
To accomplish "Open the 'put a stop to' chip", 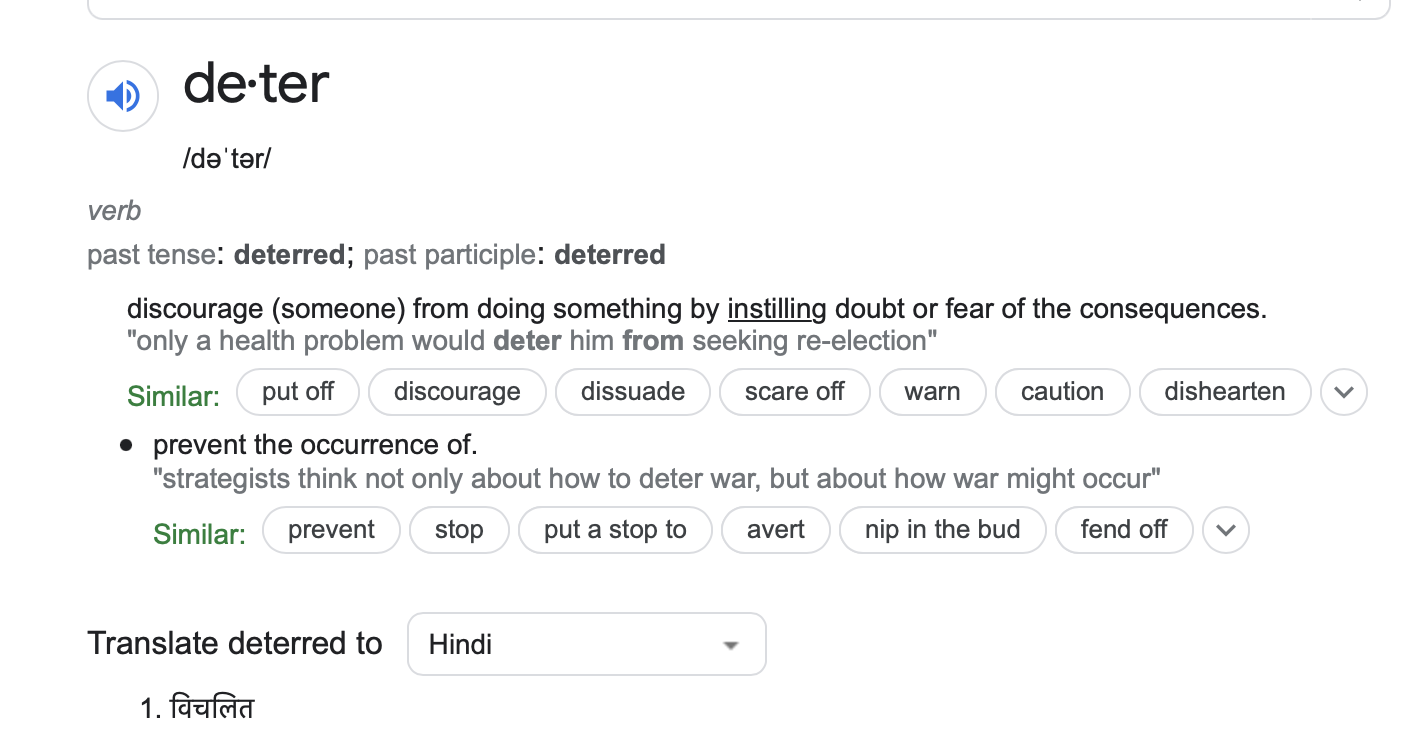I will 615,530.
